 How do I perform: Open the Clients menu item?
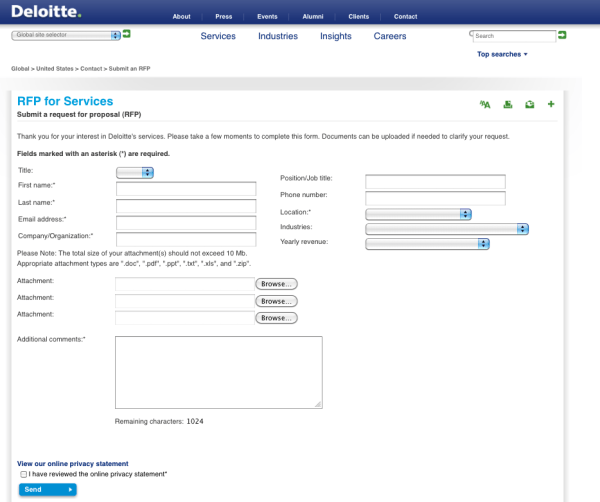click(359, 17)
